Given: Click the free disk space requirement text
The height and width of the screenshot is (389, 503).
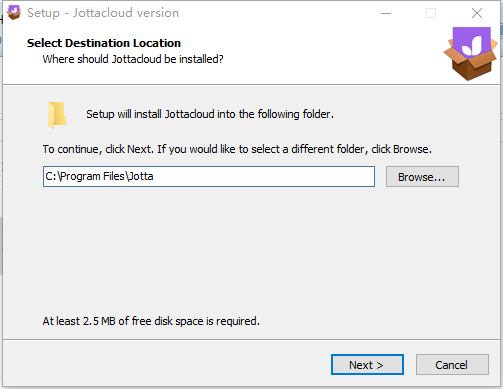Looking at the screenshot, I should pos(151,321).
